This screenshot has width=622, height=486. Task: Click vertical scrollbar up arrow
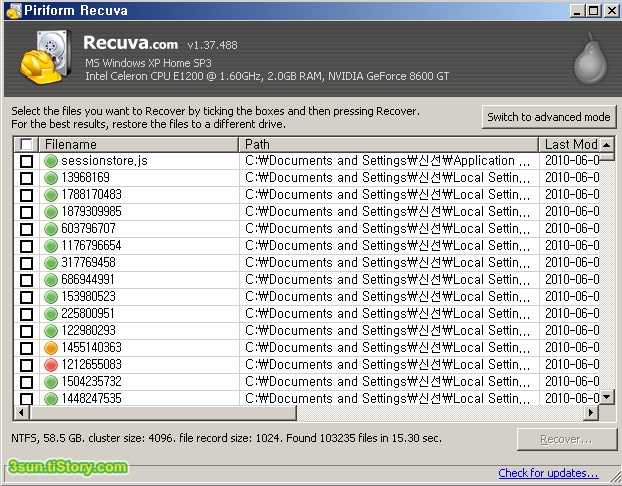point(607,145)
